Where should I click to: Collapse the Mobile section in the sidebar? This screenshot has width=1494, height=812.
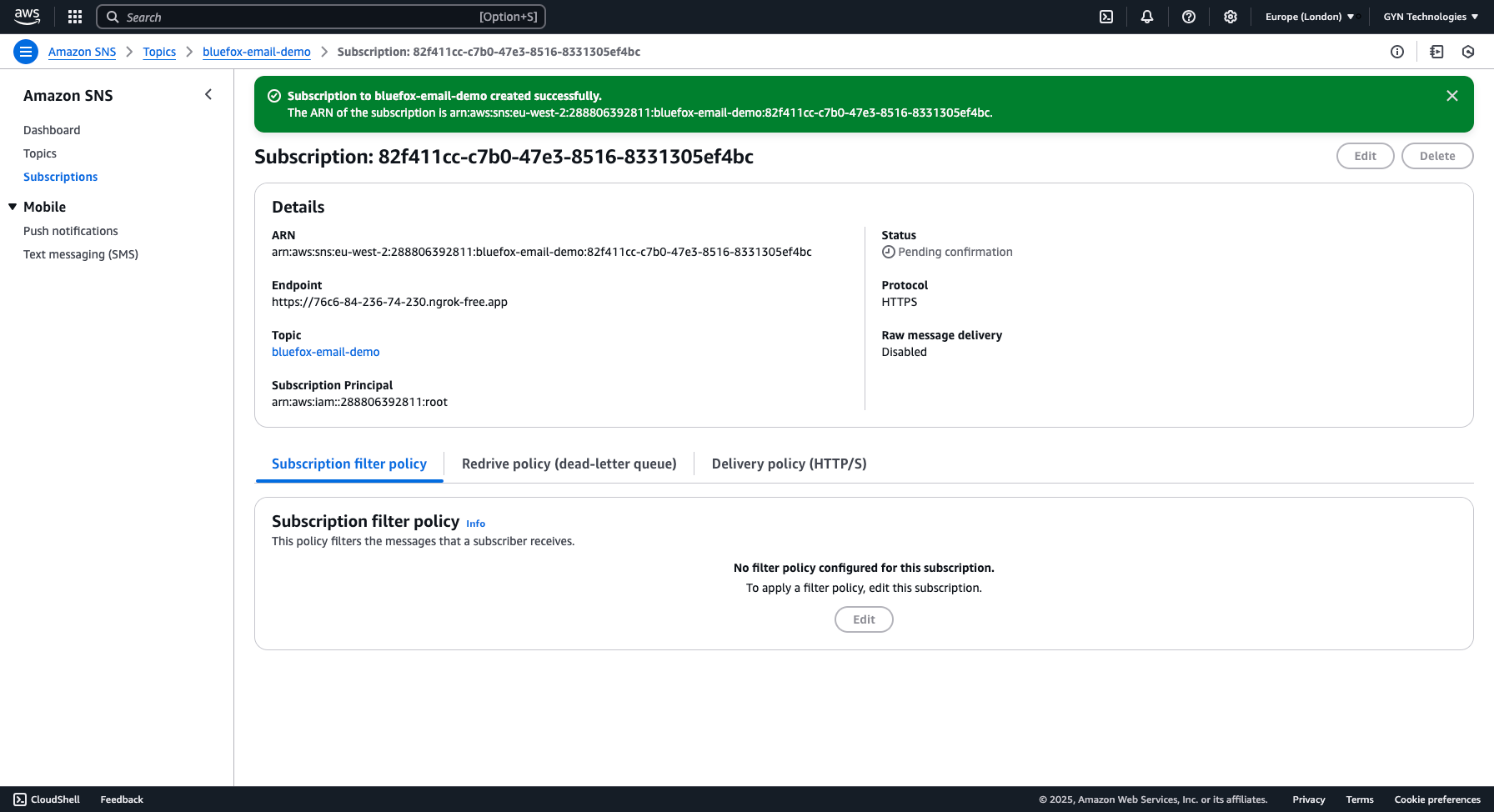pyautogui.click(x=12, y=206)
